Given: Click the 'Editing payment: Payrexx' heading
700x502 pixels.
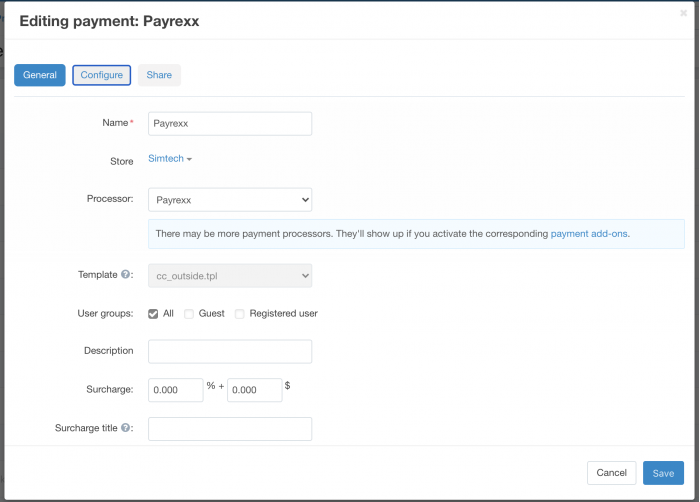Looking at the screenshot, I should (109, 21).
